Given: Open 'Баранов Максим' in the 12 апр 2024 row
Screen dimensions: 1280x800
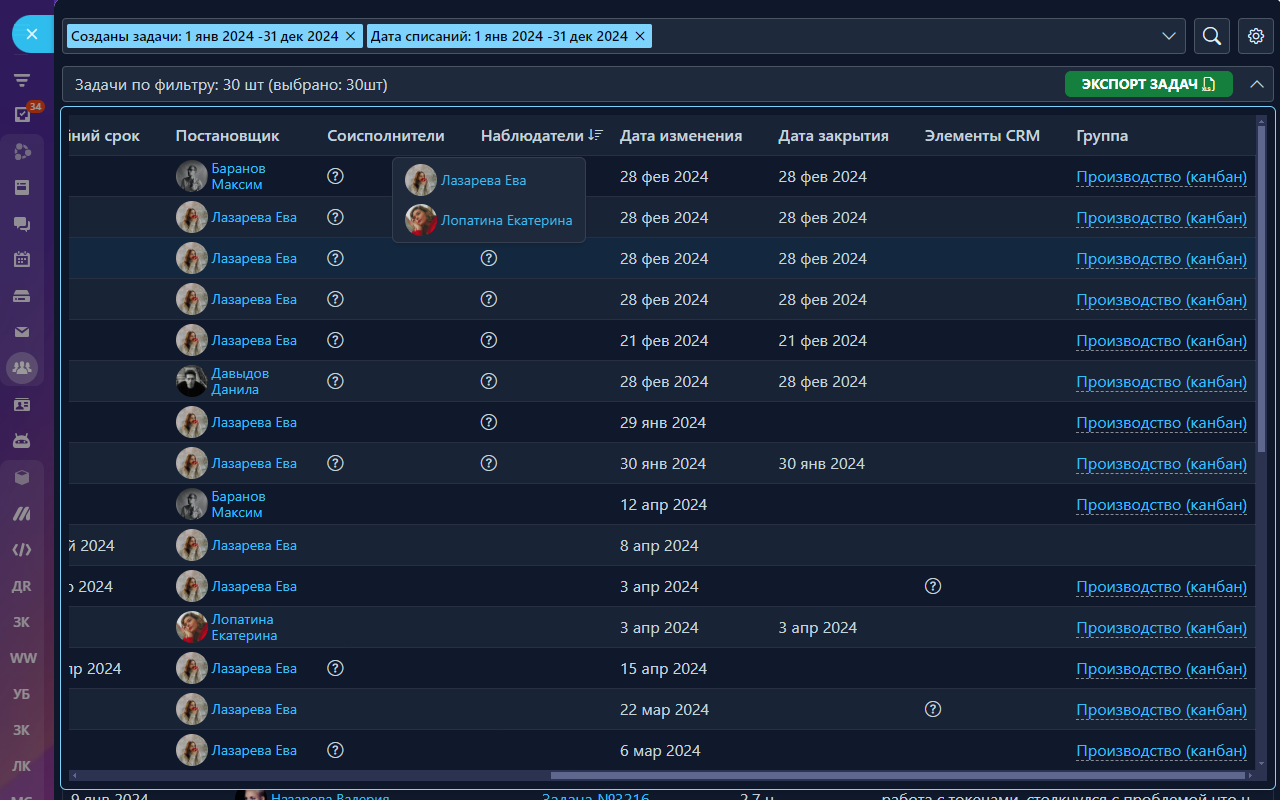Looking at the screenshot, I should click(x=238, y=505).
